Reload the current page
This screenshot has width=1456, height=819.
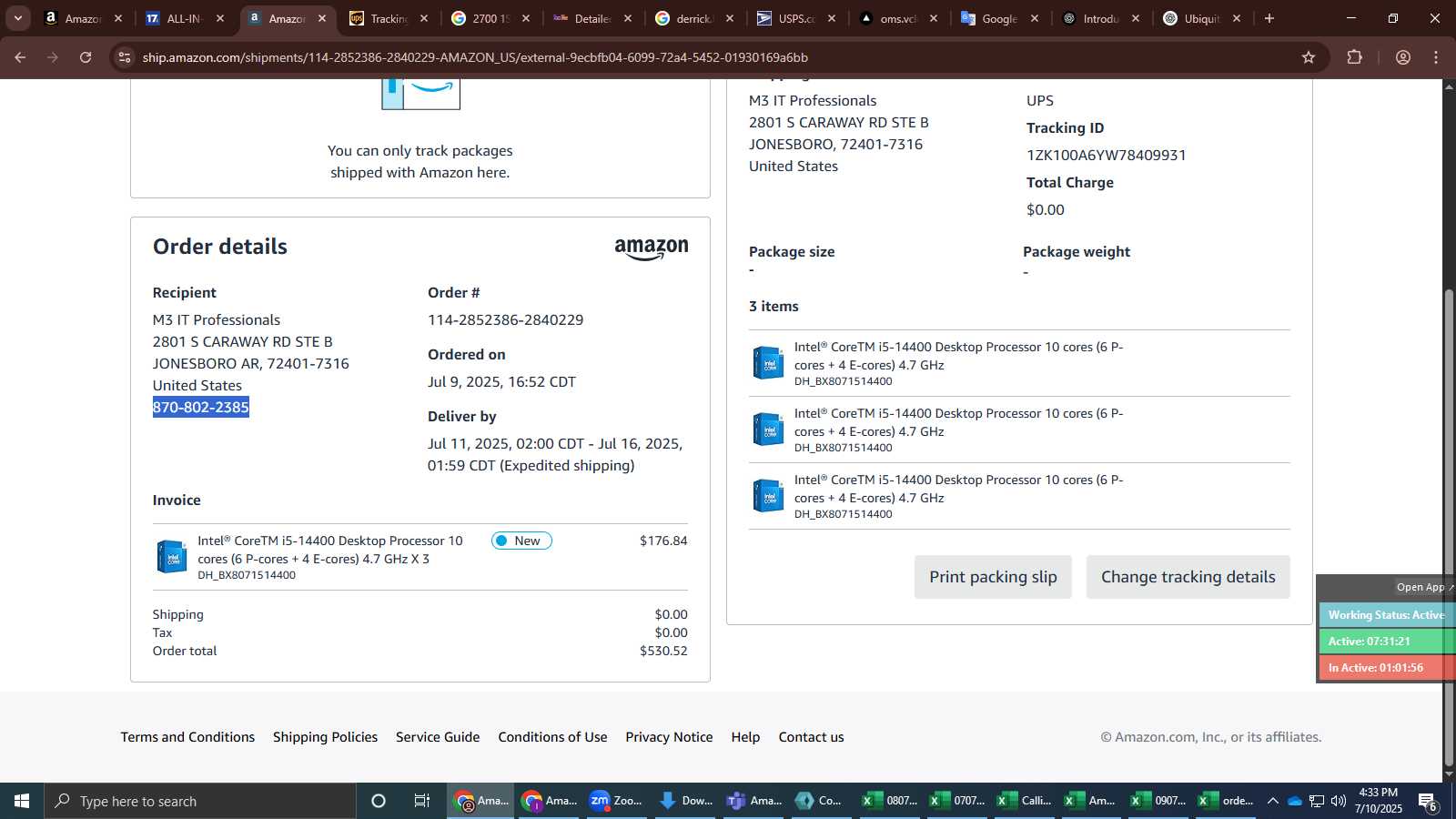(x=86, y=57)
